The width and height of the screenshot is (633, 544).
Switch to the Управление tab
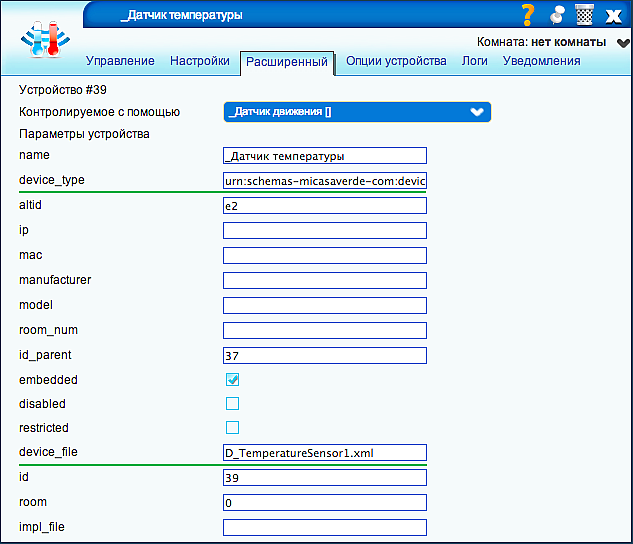[120, 61]
